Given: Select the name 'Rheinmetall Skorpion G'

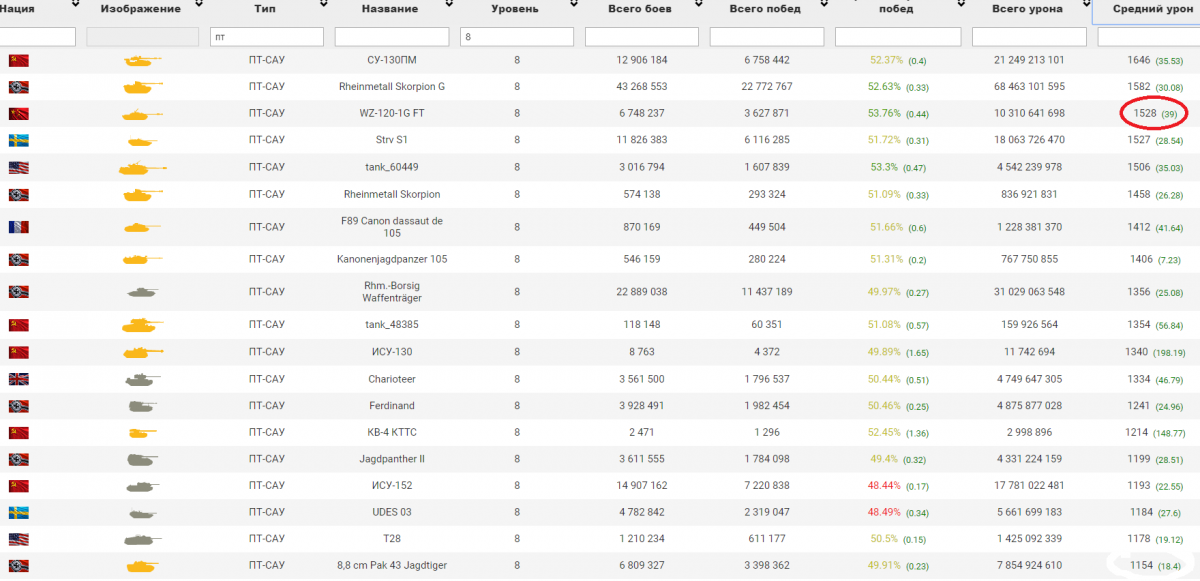Looking at the screenshot, I should [x=392, y=87].
